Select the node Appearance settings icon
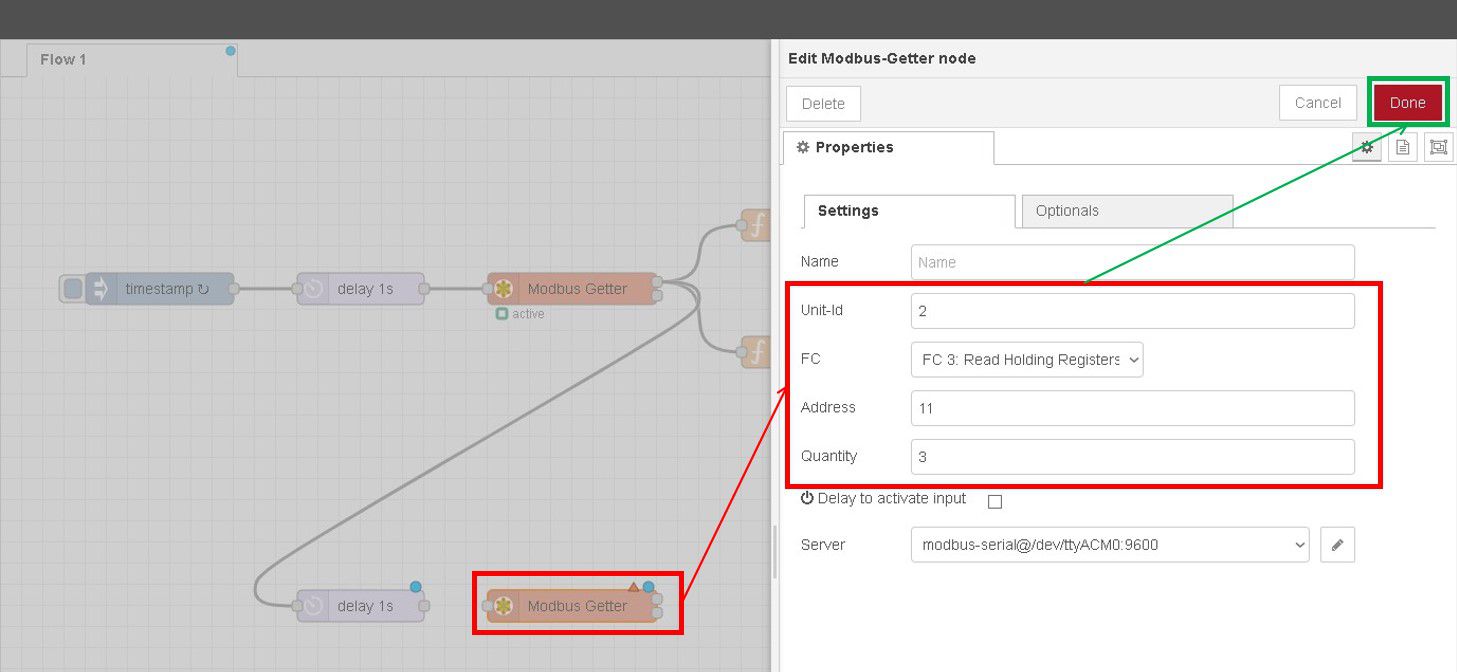This screenshot has height=672, width=1457. click(x=1438, y=147)
